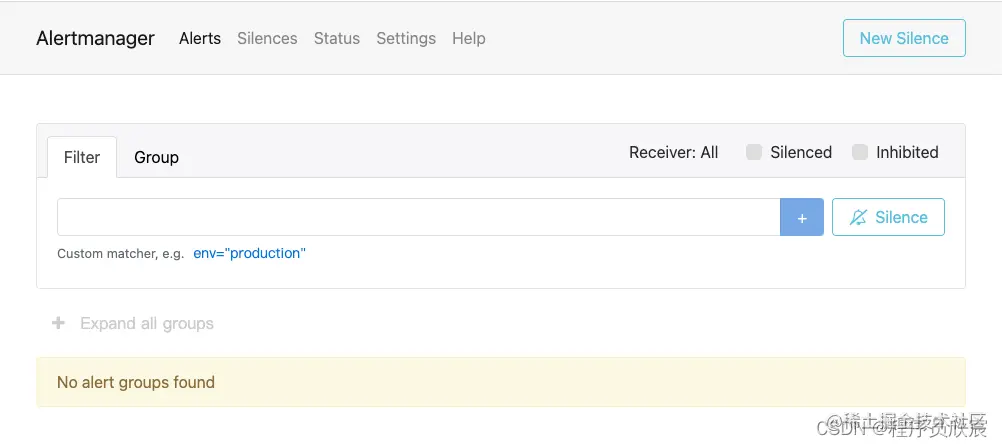The width and height of the screenshot is (1002, 447).
Task: Click the plus add-matcher icon button
Action: click(x=801, y=217)
